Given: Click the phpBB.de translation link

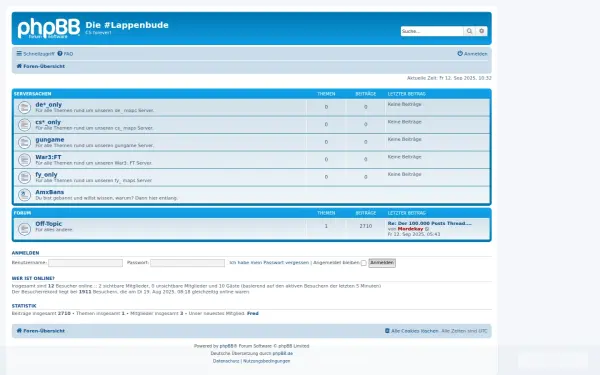Looking at the screenshot, I should click(x=282, y=353).
